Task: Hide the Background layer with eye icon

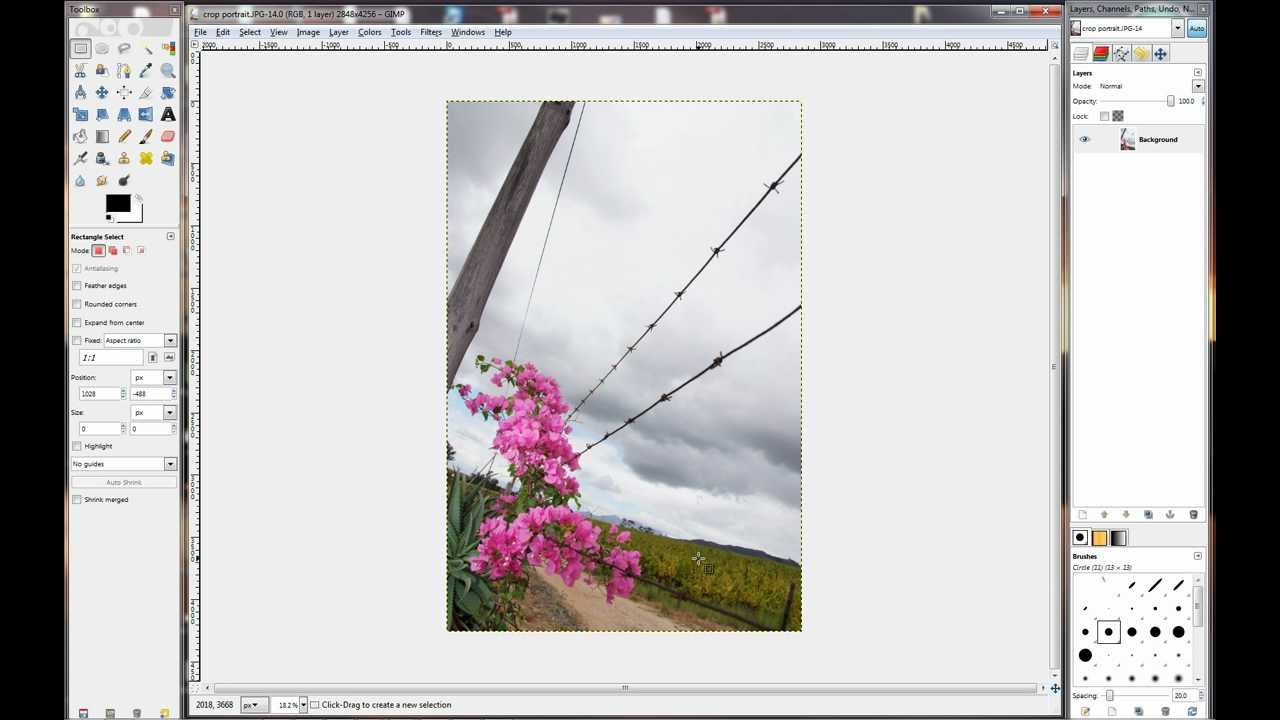Action: click(1085, 140)
